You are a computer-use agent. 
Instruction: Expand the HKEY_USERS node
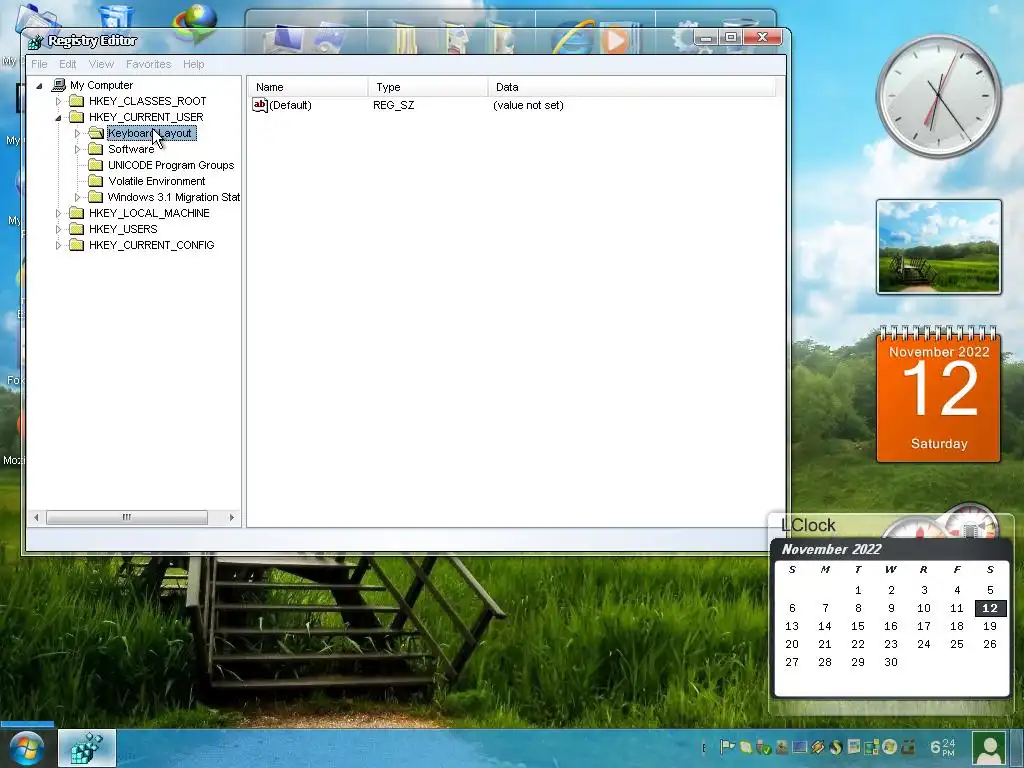[x=58, y=229]
